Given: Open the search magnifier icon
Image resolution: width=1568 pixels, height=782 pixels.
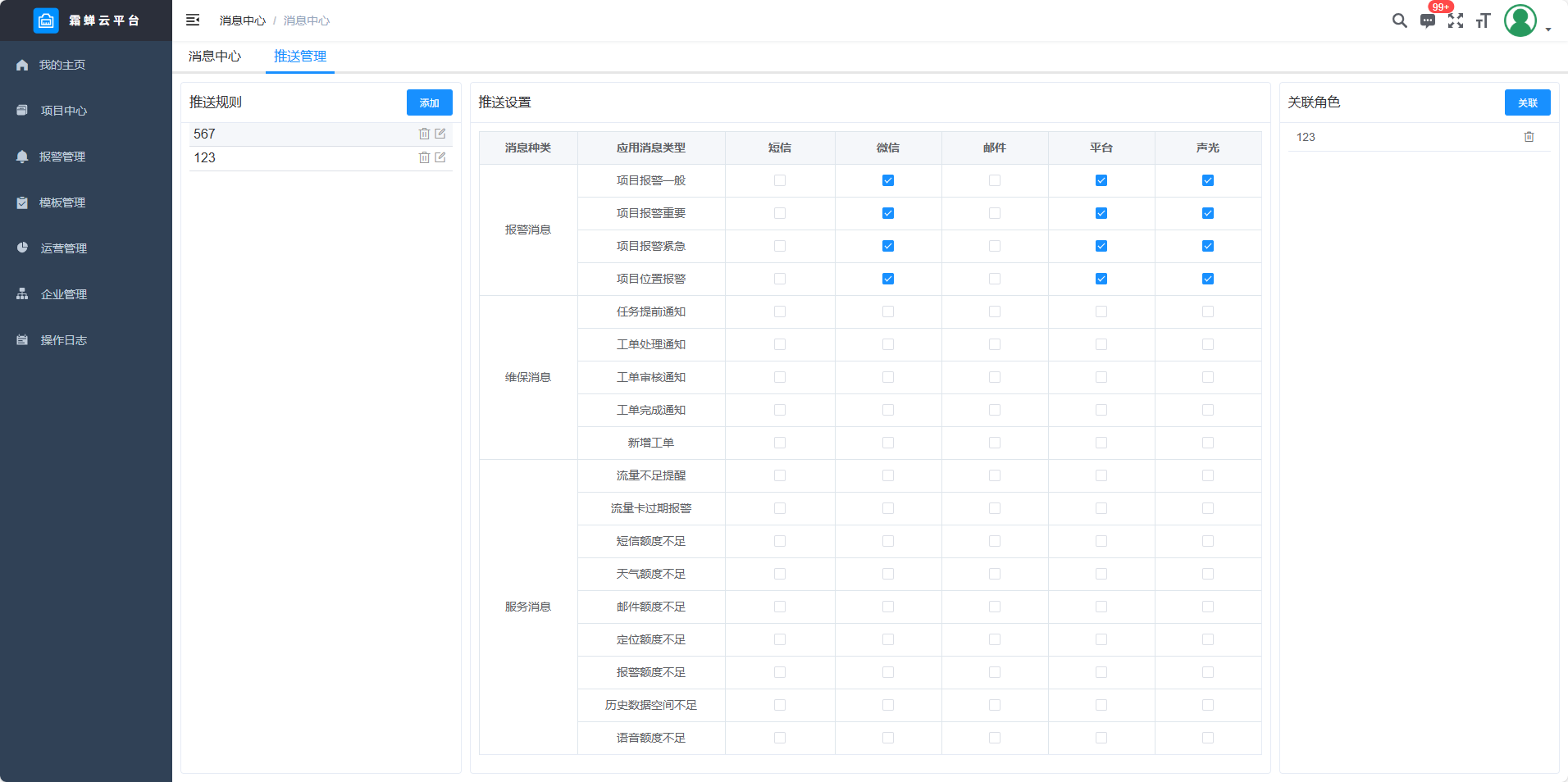Looking at the screenshot, I should tap(1399, 20).
